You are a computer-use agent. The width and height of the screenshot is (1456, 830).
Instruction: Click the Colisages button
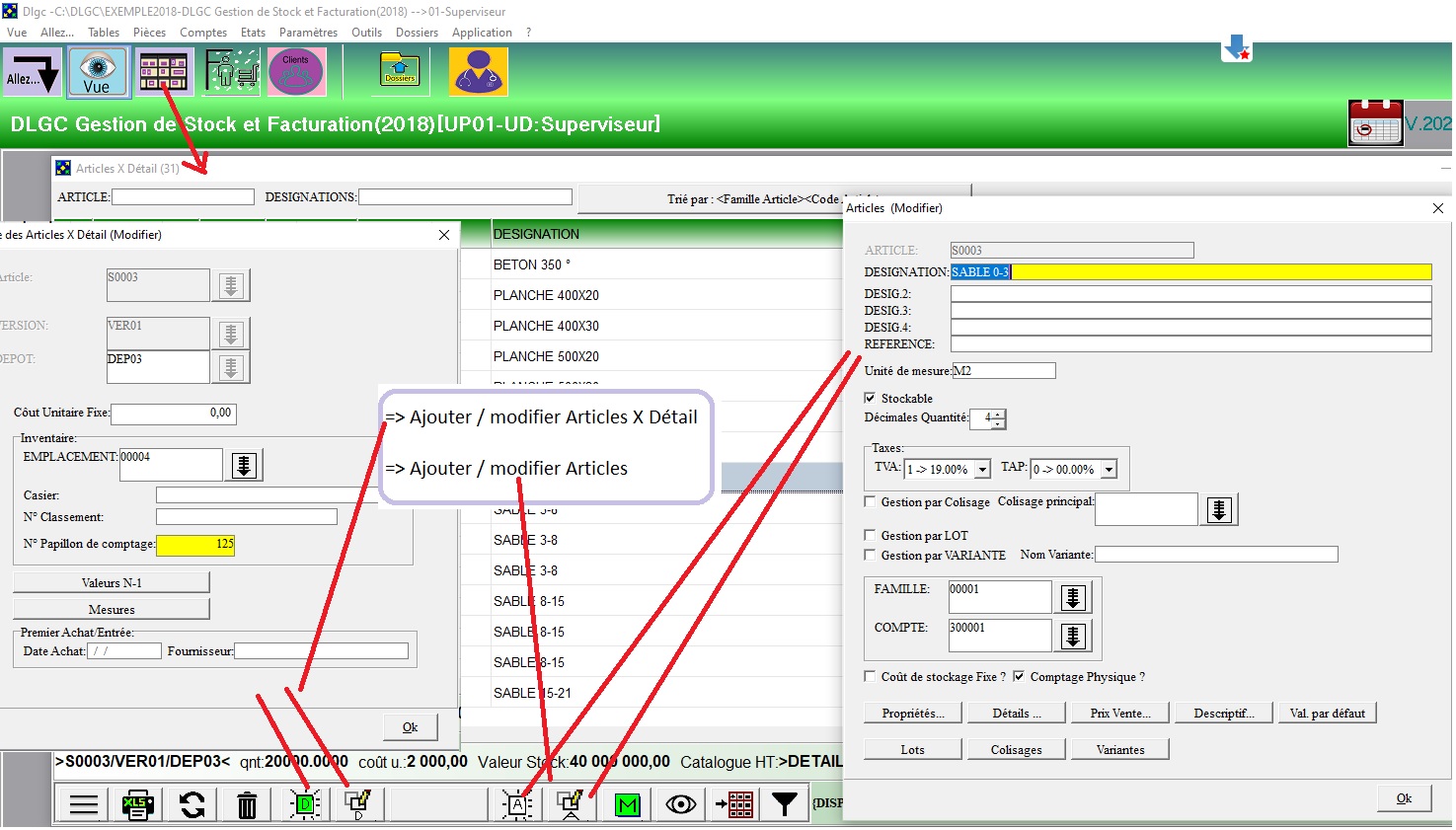pos(1016,749)
